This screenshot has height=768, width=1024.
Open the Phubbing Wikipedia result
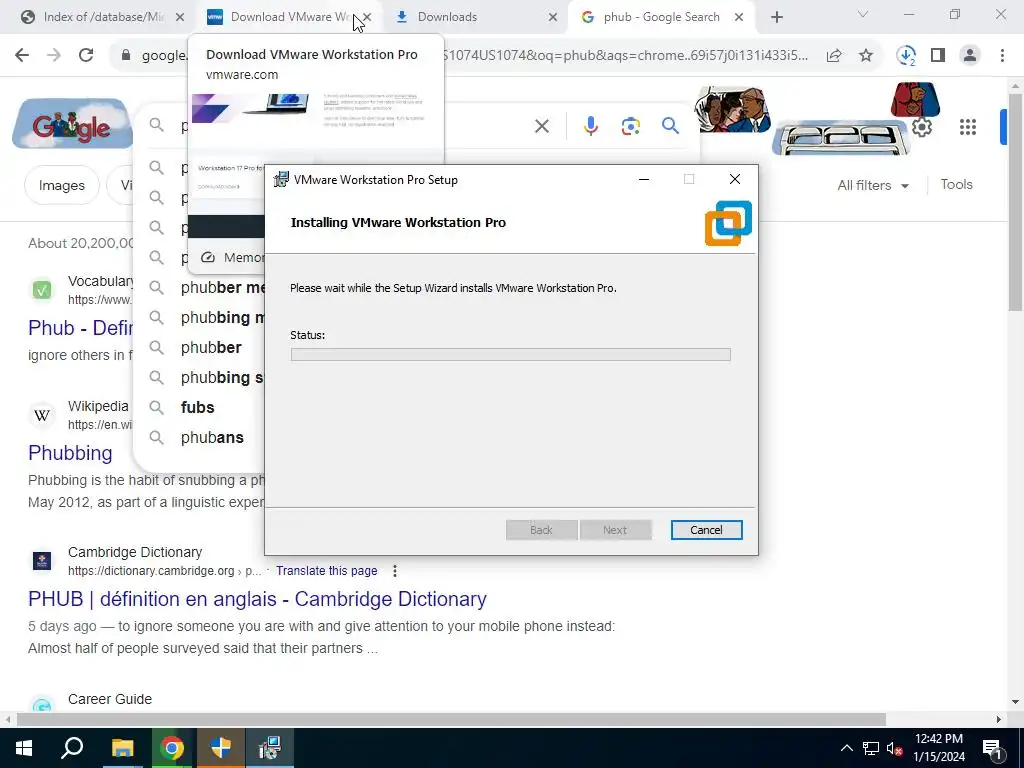pos(71,453)
